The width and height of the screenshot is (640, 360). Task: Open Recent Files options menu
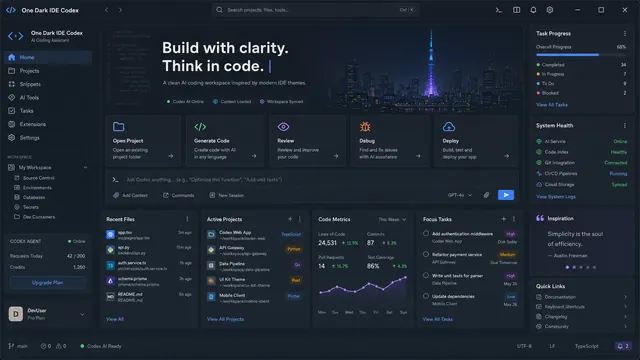coord(187,219)
